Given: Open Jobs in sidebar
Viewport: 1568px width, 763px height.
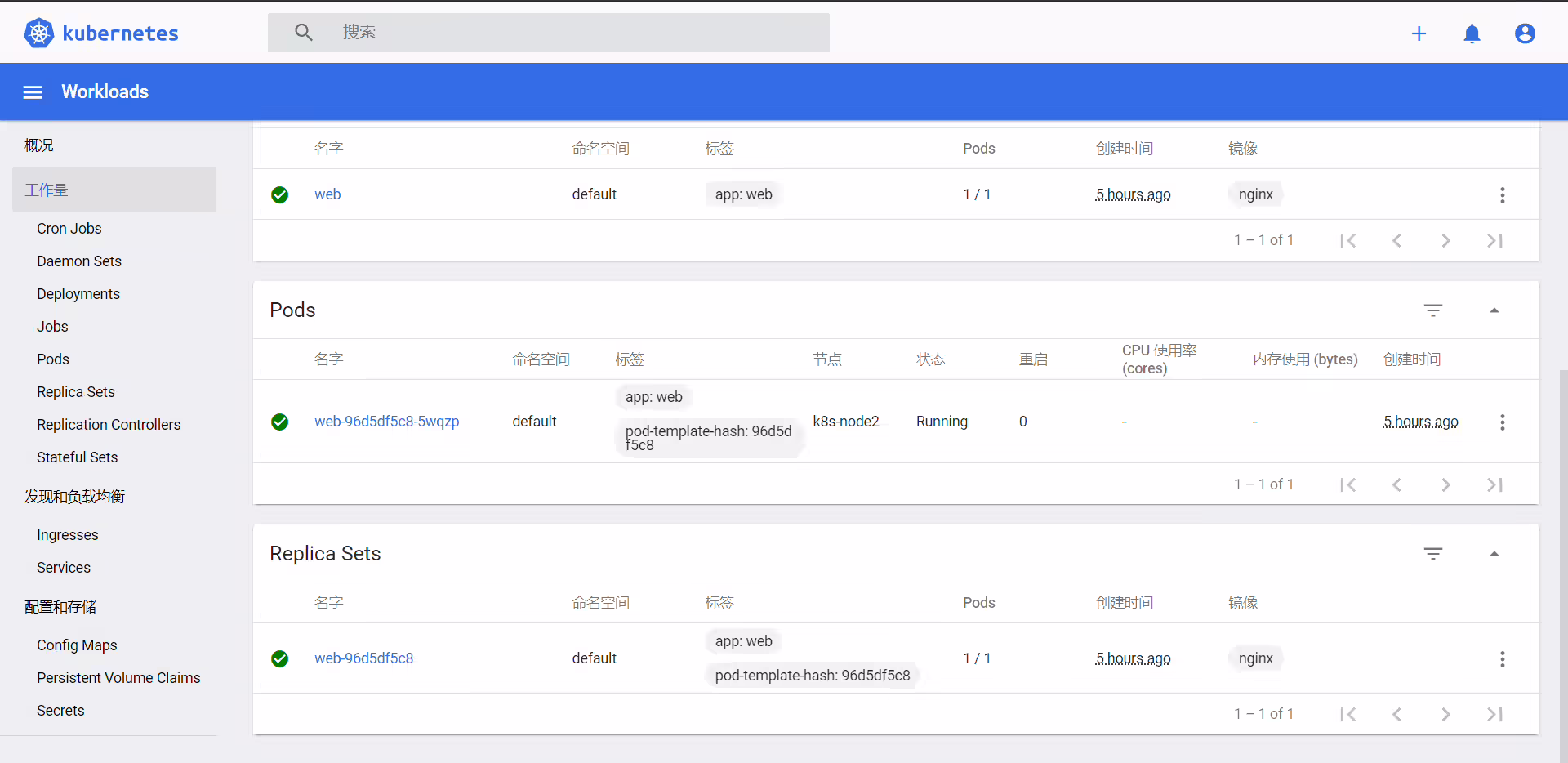Looking at the screenshot, I should 52,327.
